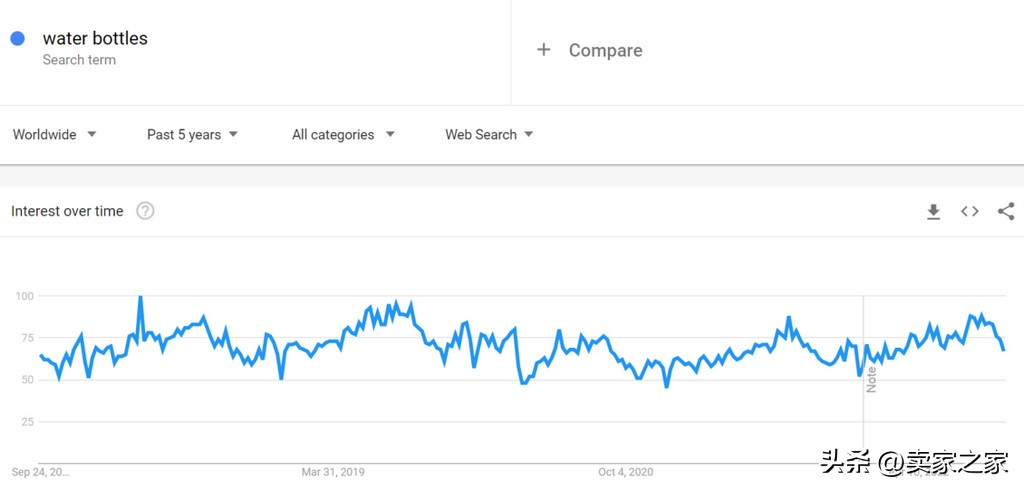
Task: Click the download CSV icon
Action: [x=933, y=211]
